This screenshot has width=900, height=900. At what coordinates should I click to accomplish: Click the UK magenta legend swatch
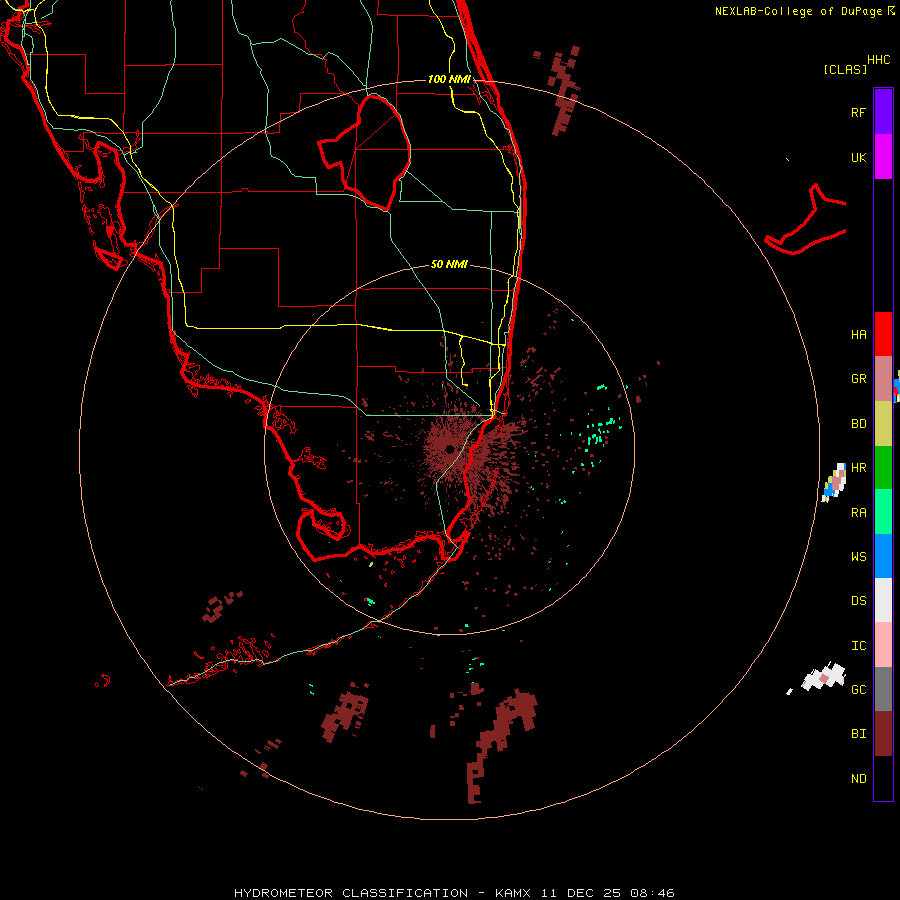pos(883,157)
